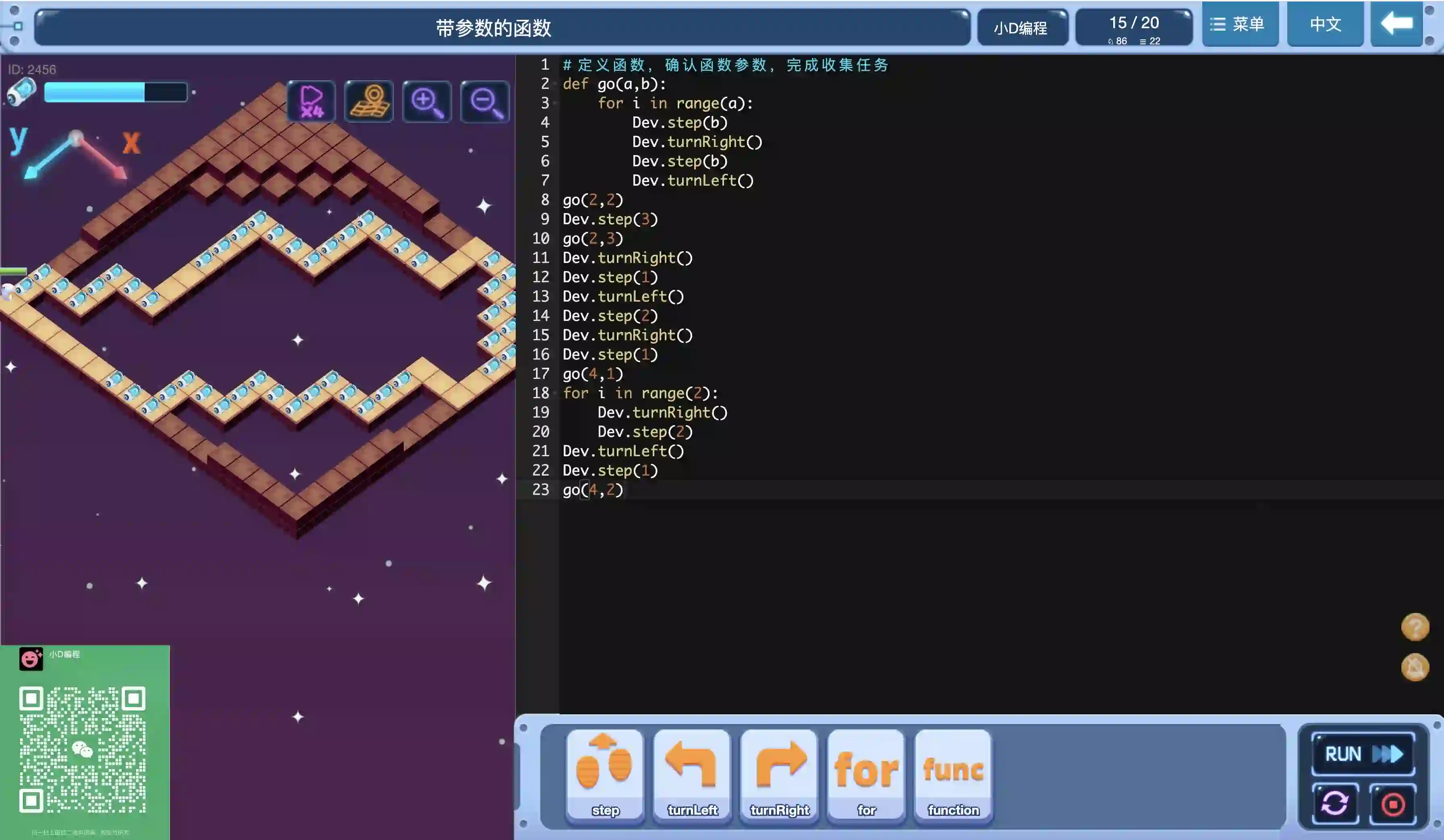Screen dimensions: 1444x840
Task: Click the reset/refresh code button
Action: [x=1335, y=803]
